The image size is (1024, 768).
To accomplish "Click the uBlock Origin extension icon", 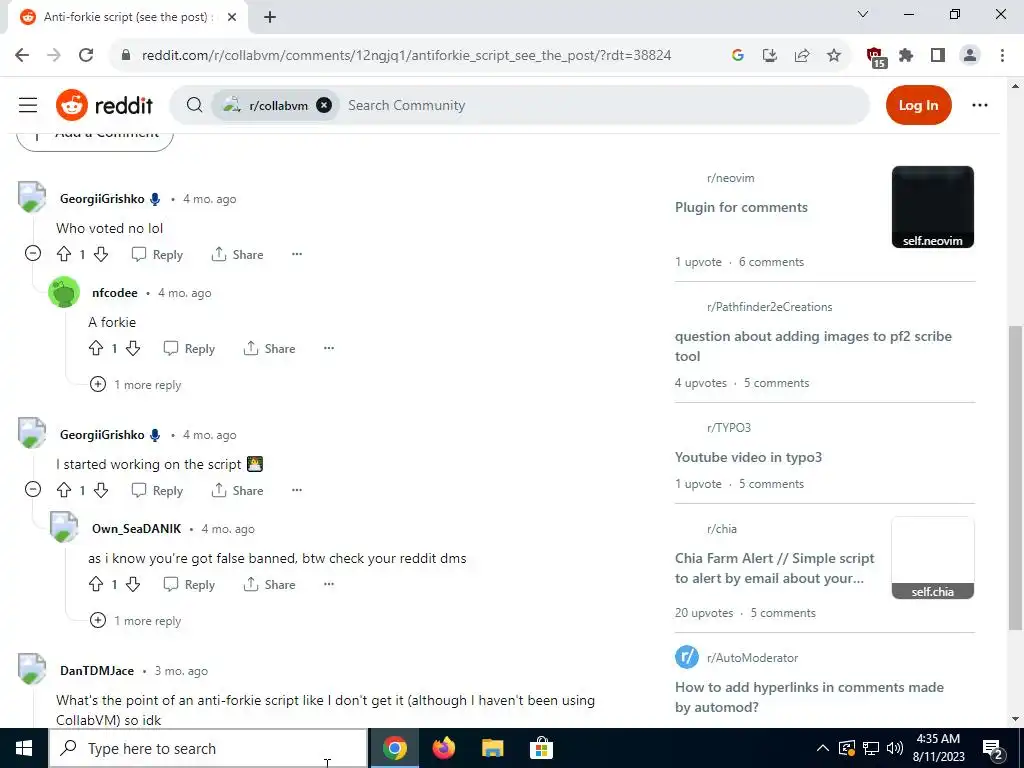I will pyautogui.click(x=876, y=57).
